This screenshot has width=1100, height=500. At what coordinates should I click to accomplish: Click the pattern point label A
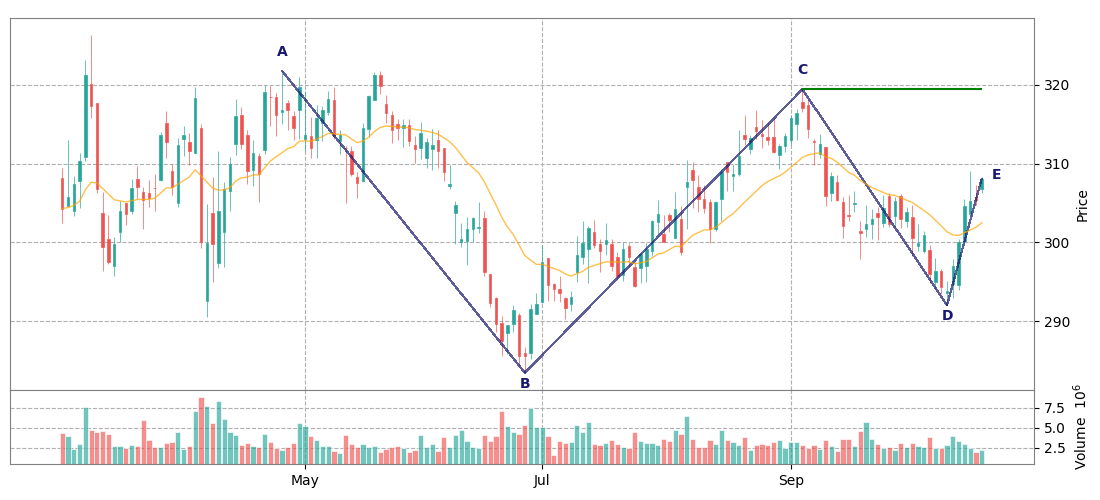click(282, 52)
